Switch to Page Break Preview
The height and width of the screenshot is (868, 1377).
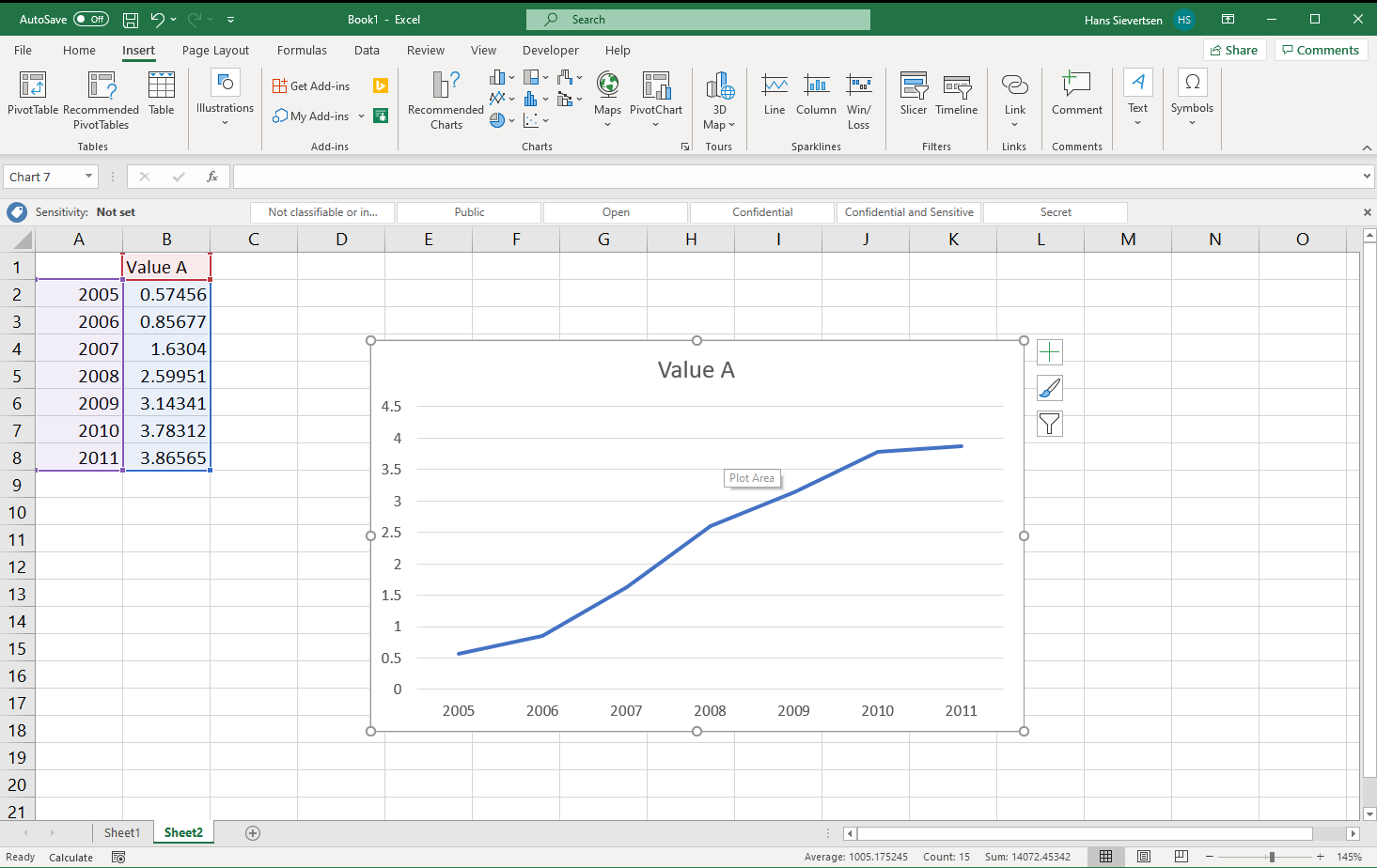tap(1181, 857)
